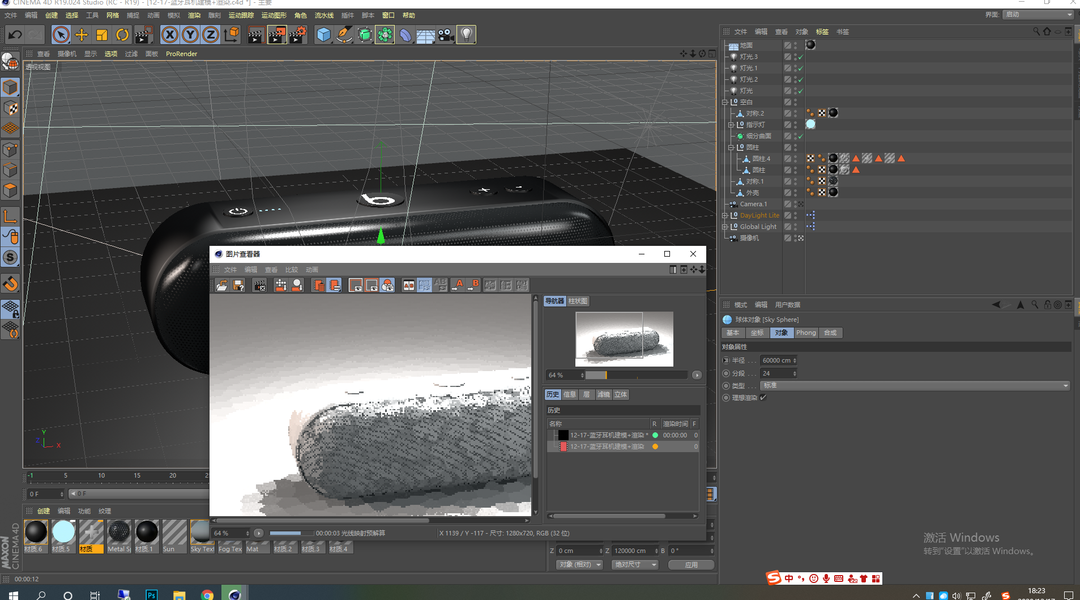Click the Subdivision Surface generator icon
This screenshot has height=600, width=1080.
(364, 34)
